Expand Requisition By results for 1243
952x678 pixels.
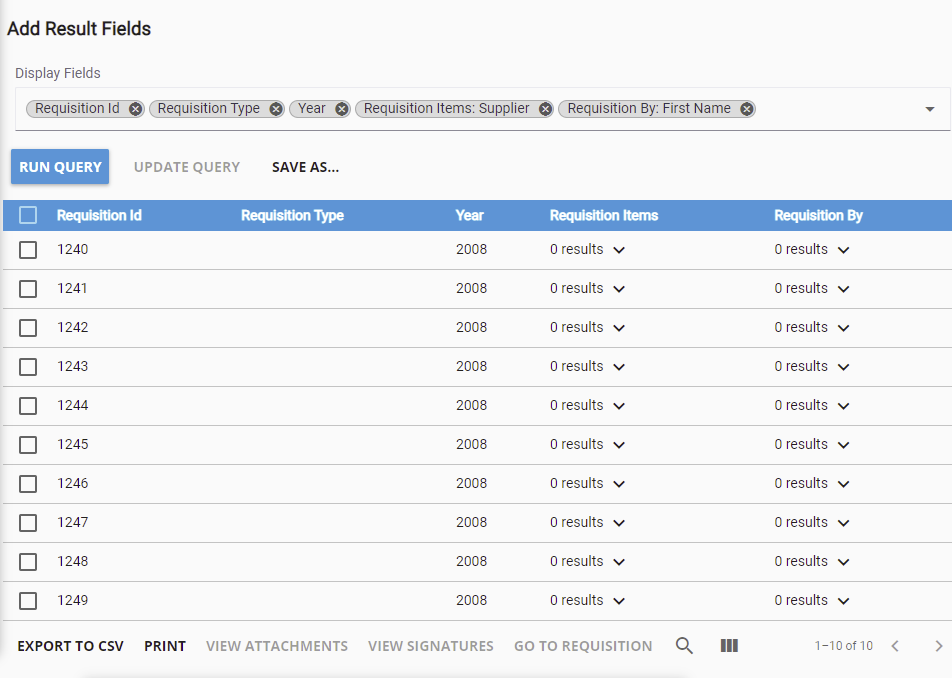pos(843,367)
